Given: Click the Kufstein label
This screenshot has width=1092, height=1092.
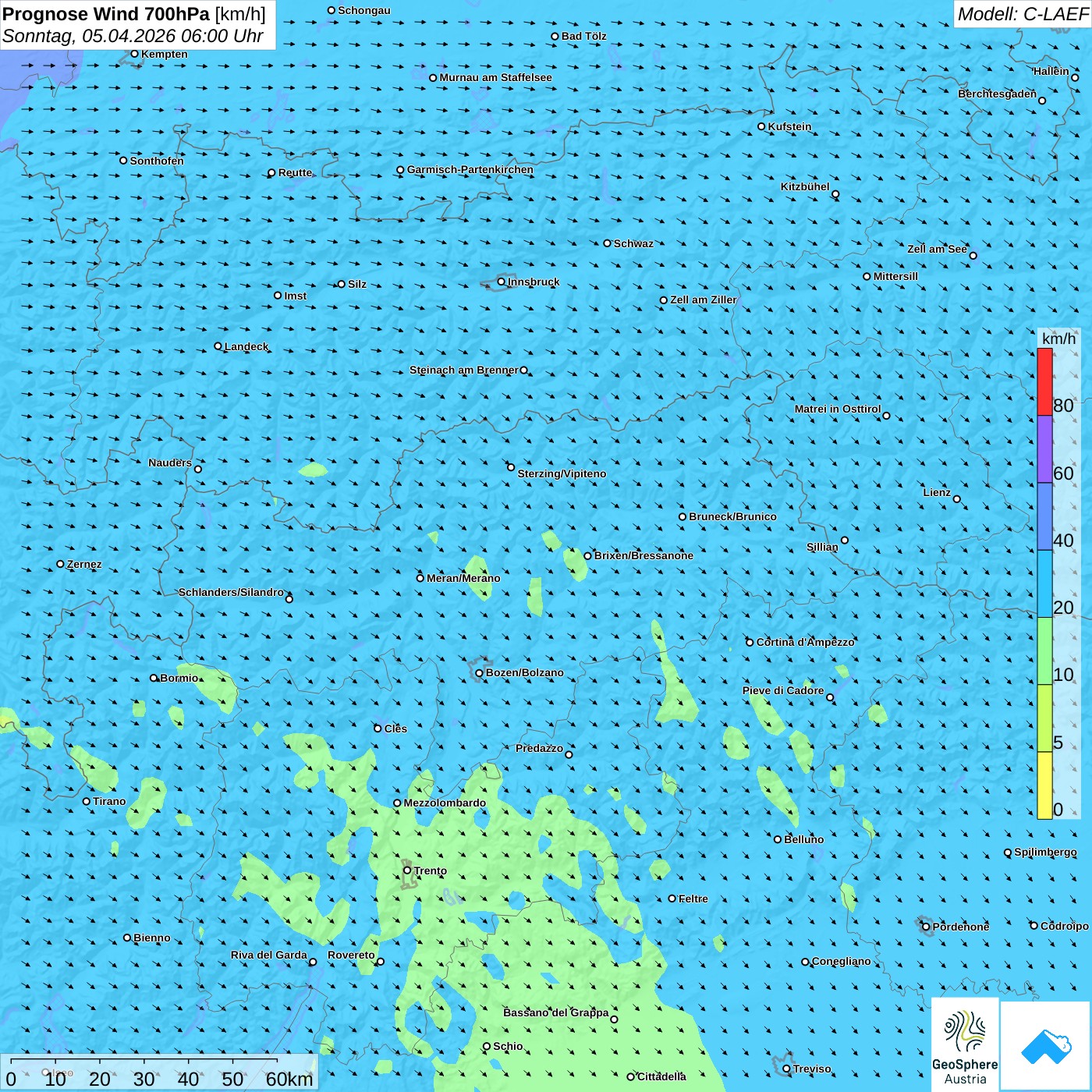Looking at the screenshot, I should (789, 126).
